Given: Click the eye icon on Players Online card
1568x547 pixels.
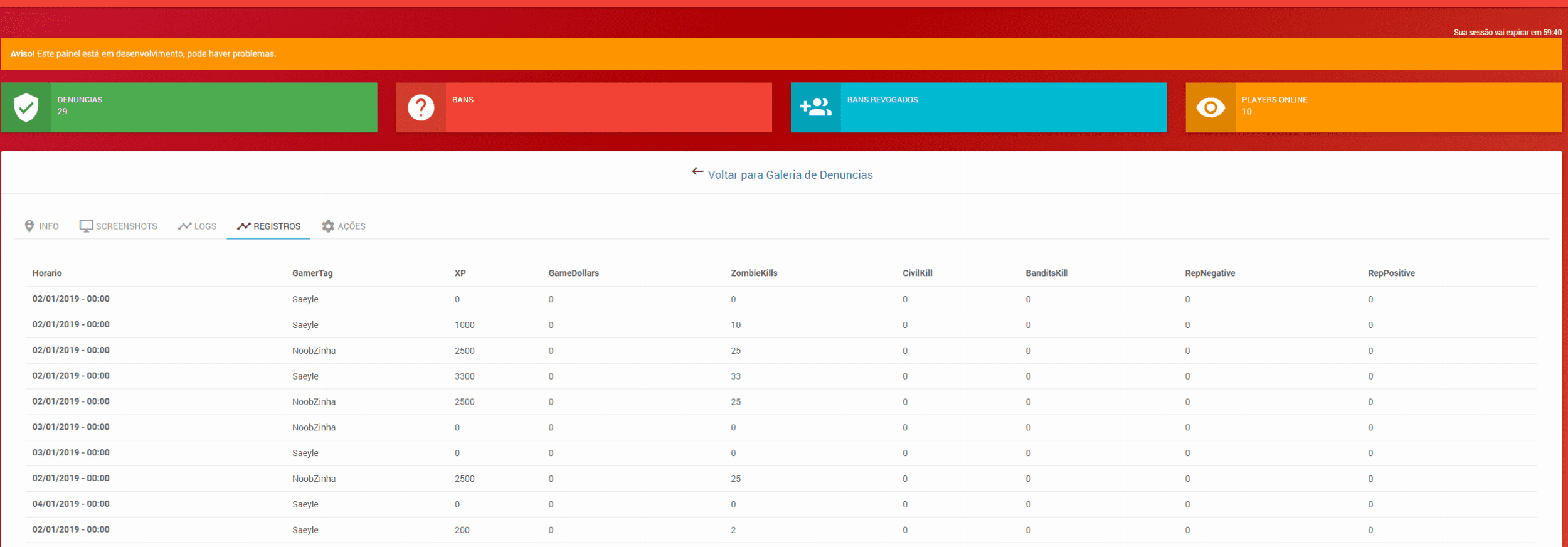Looking at the screenshot, I should [x=1210, y=107].
